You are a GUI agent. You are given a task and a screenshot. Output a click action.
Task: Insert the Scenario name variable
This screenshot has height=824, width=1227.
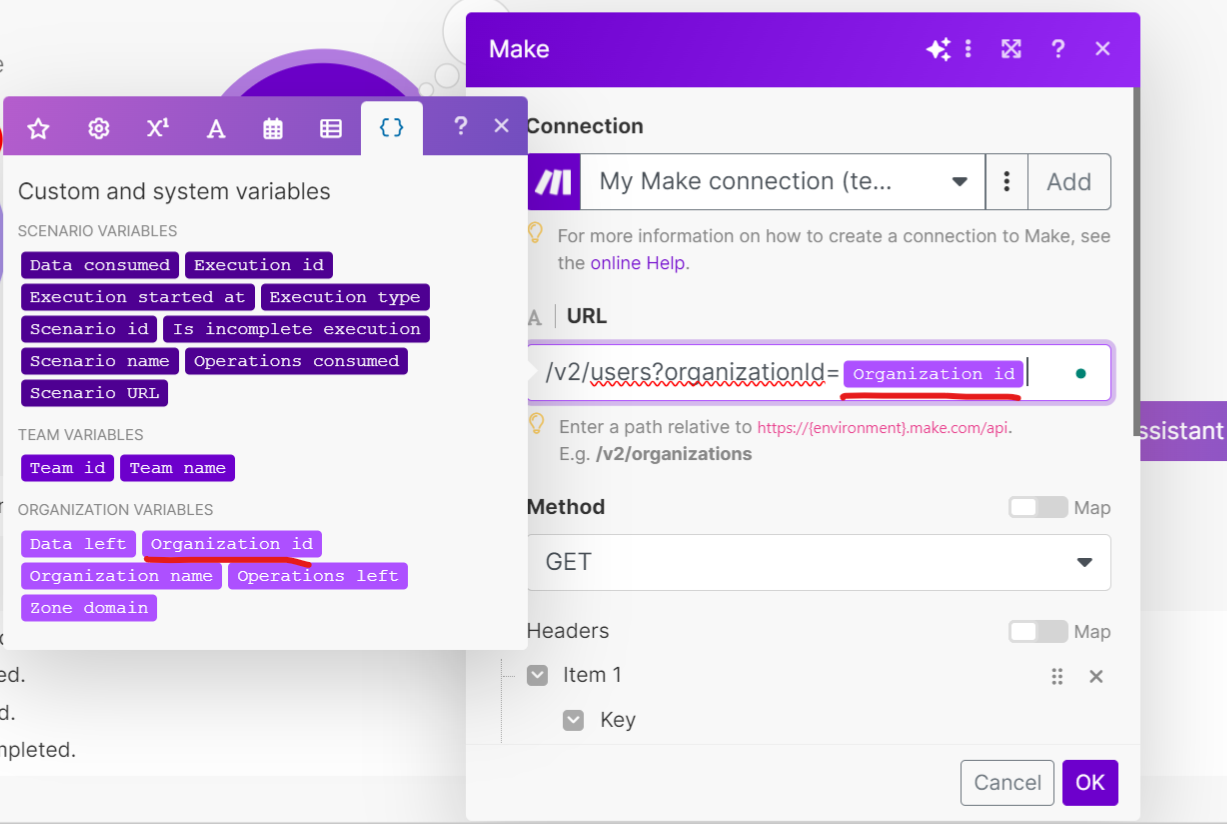pyautogui.click(x=100, y=361)
